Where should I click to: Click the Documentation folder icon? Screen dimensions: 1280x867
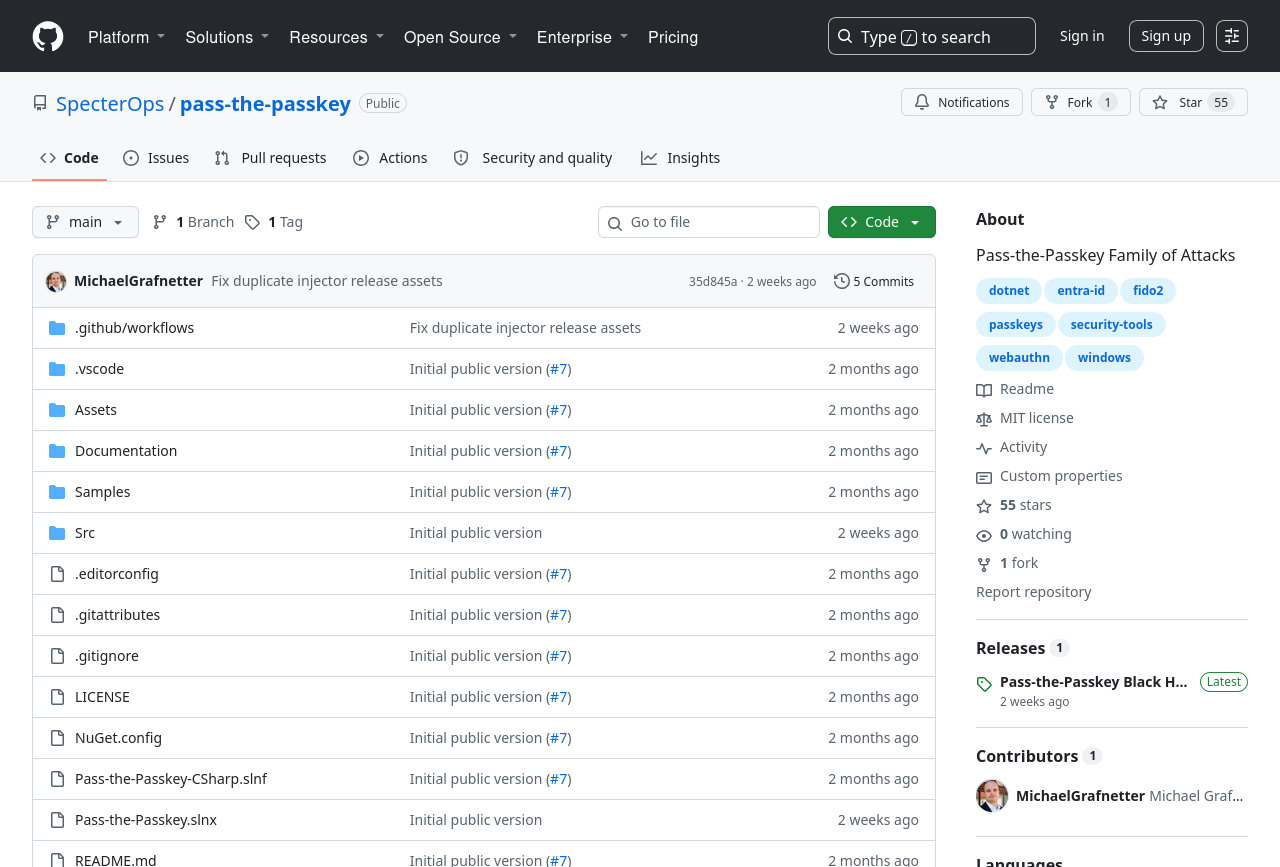tap(57, 451)
